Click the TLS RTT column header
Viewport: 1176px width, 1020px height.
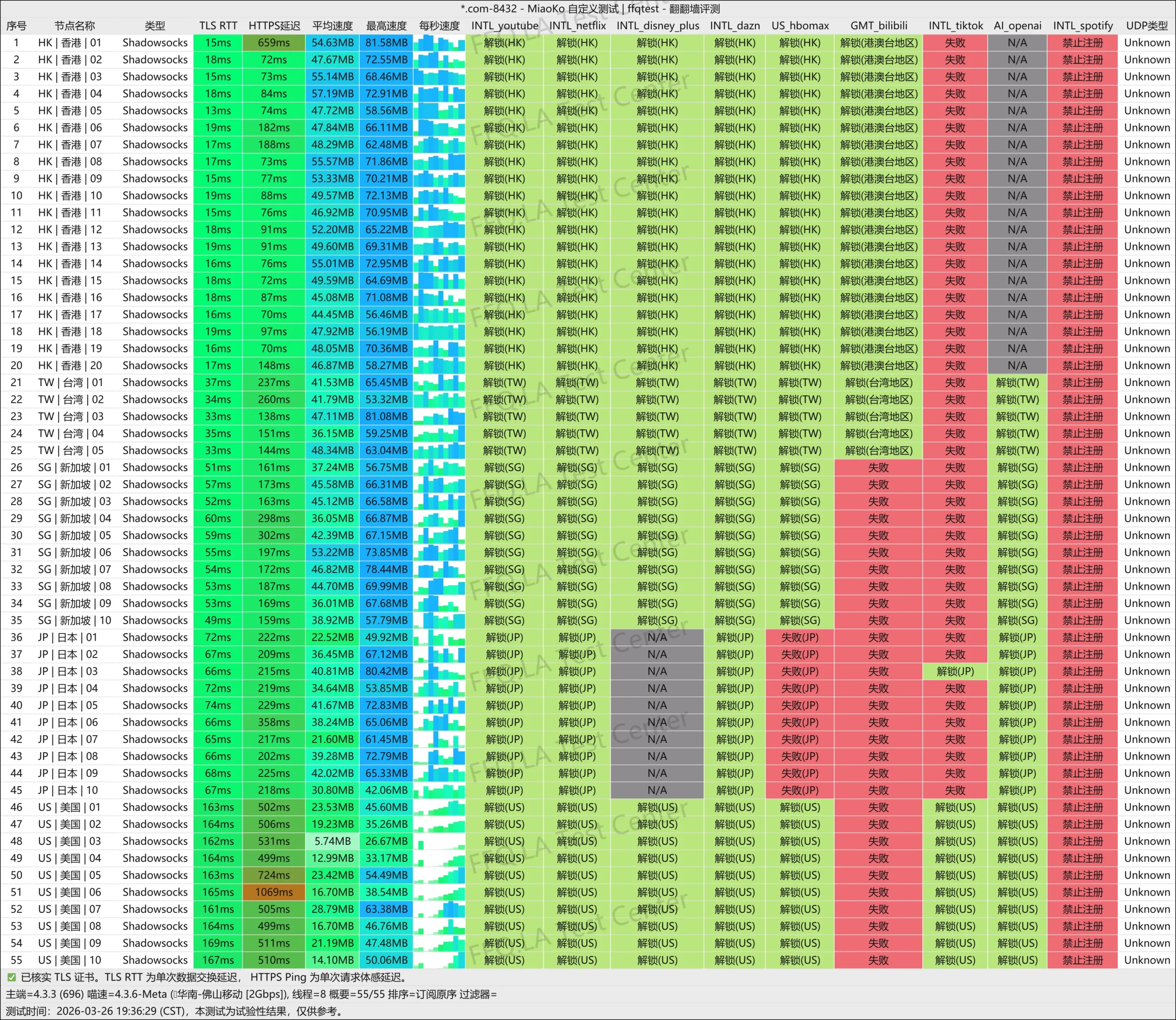coord(218,26)
